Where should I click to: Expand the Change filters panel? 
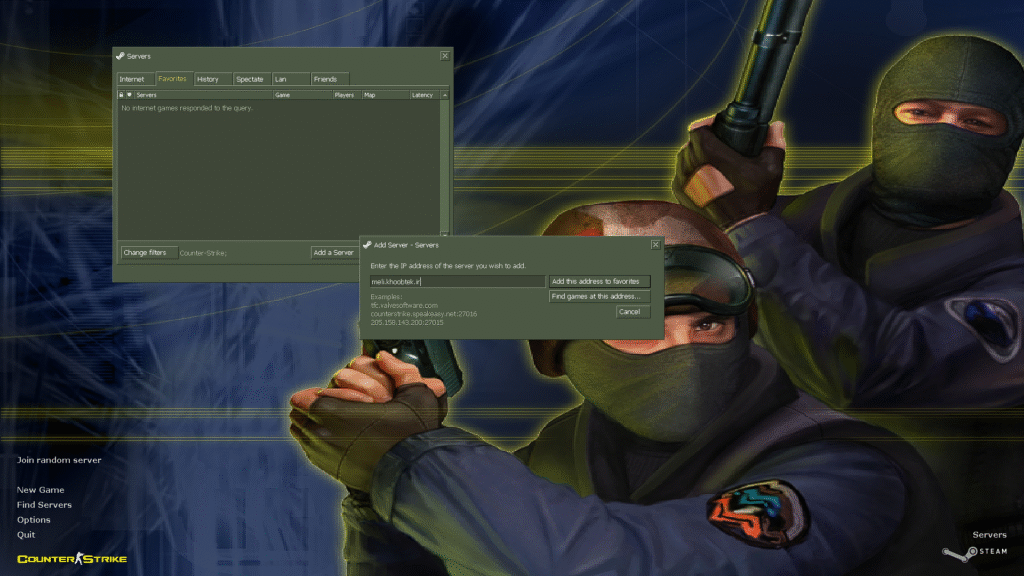[x=145, y=253]
